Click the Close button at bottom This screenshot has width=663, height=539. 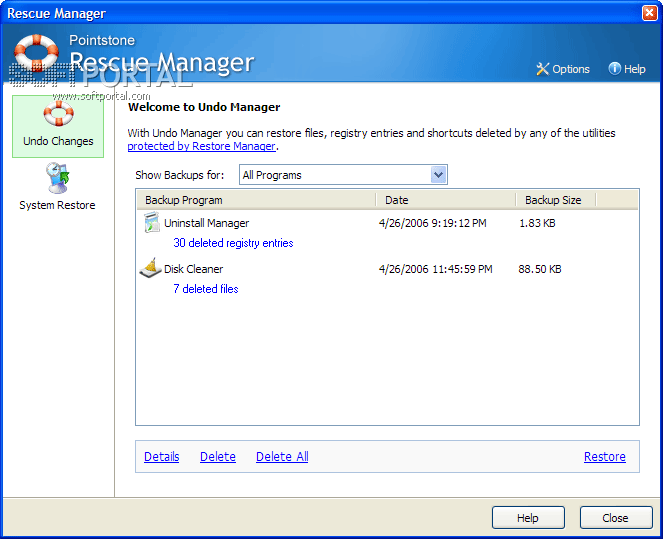click(616, 518)
